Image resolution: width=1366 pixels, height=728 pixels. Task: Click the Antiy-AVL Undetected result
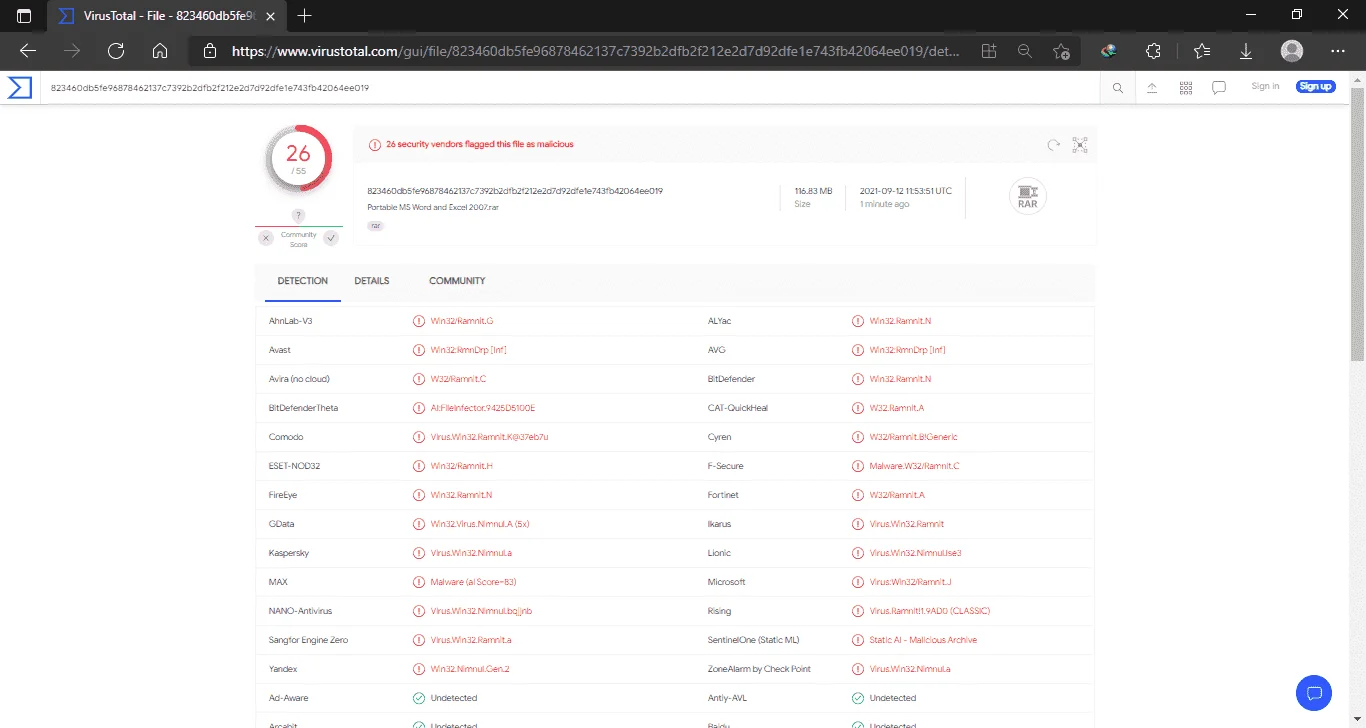click(x=892, y=698)
